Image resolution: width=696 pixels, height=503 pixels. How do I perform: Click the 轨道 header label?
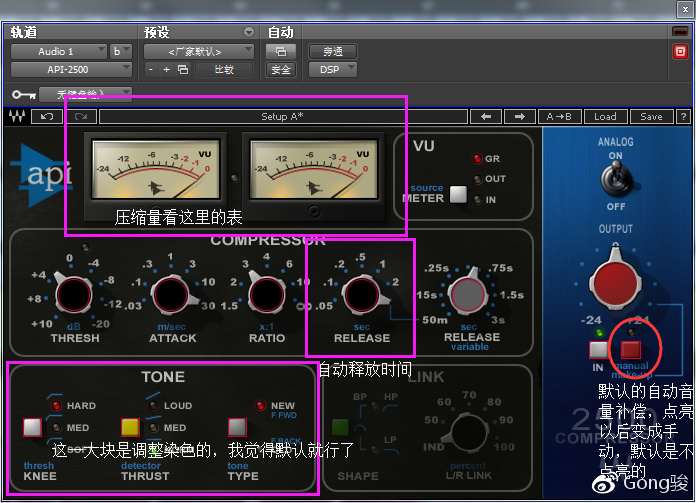pyautogui.click(x=24, y=32)
